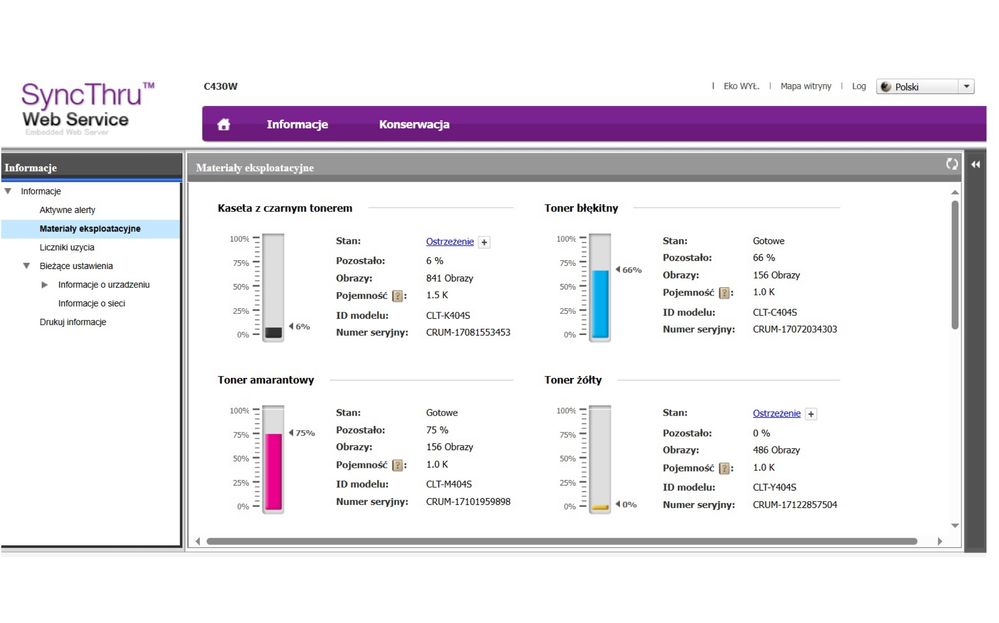This screenshot has width=999, height=623.
Task: Select Informacje o sieci in sidebar
Action: (x=91, y=303)
